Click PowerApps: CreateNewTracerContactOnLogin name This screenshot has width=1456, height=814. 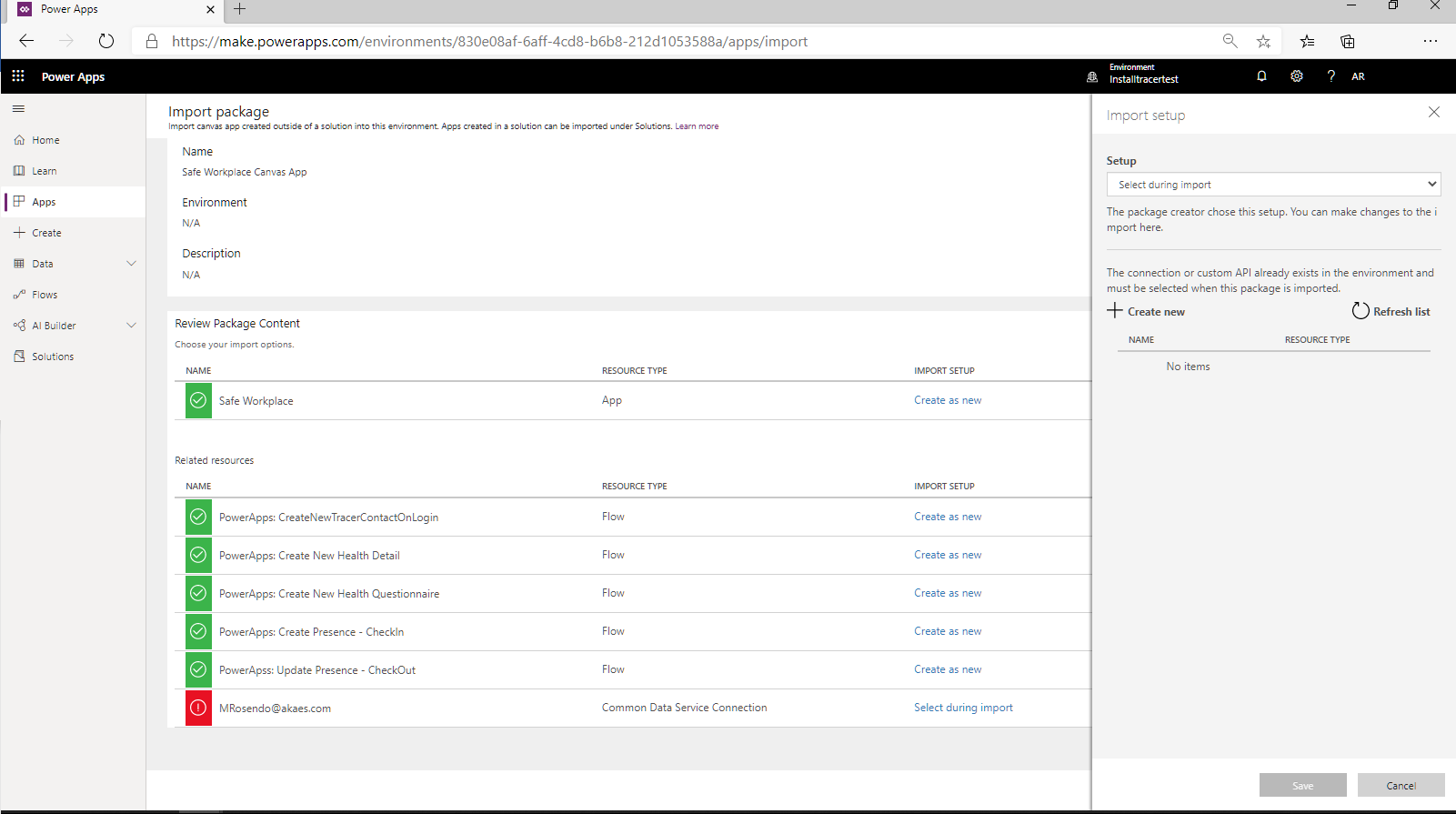tap(328, 518)
